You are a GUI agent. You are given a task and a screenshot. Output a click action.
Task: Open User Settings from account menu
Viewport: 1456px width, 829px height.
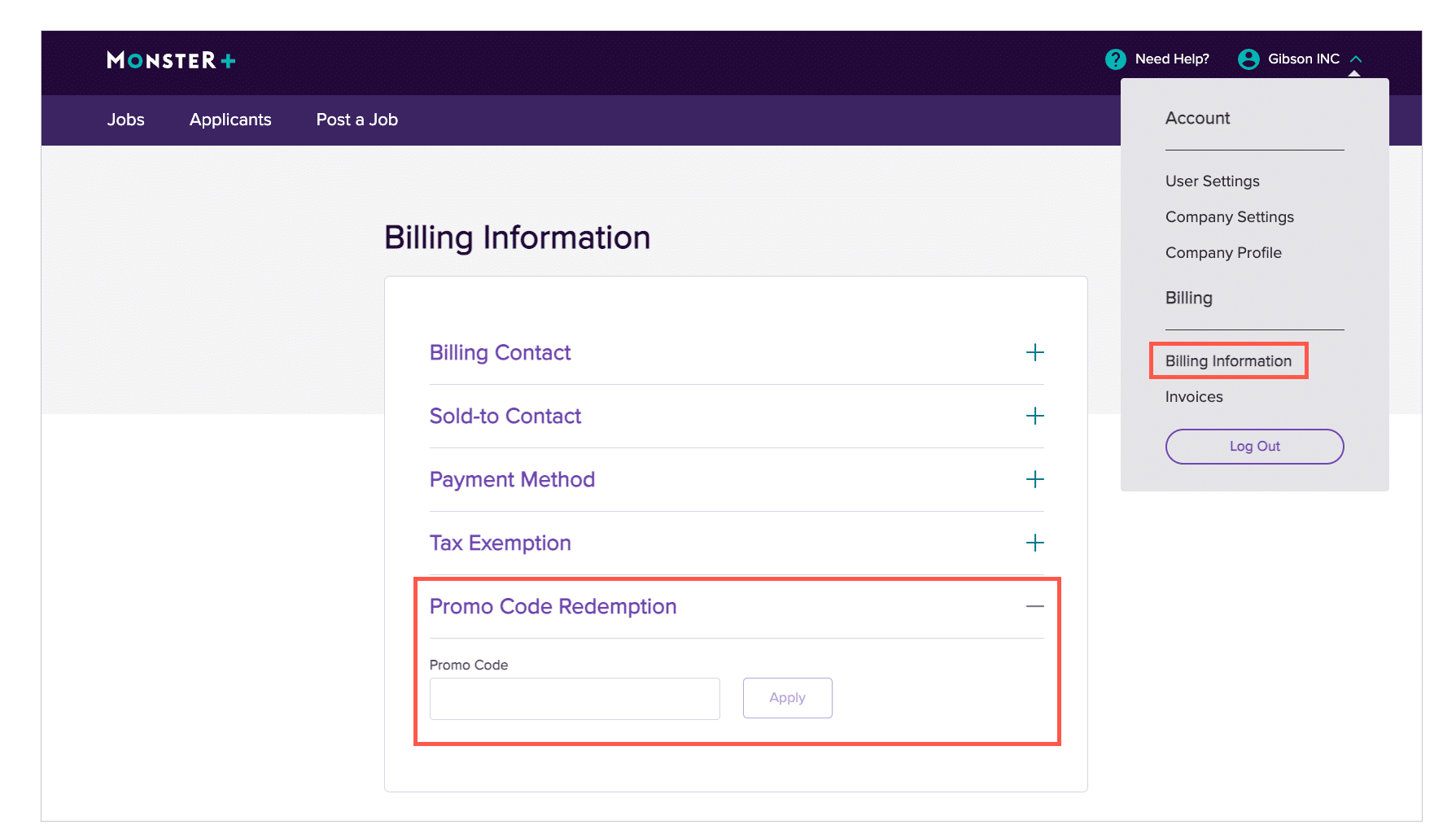pyautogui.click(x=1212, y=181)
